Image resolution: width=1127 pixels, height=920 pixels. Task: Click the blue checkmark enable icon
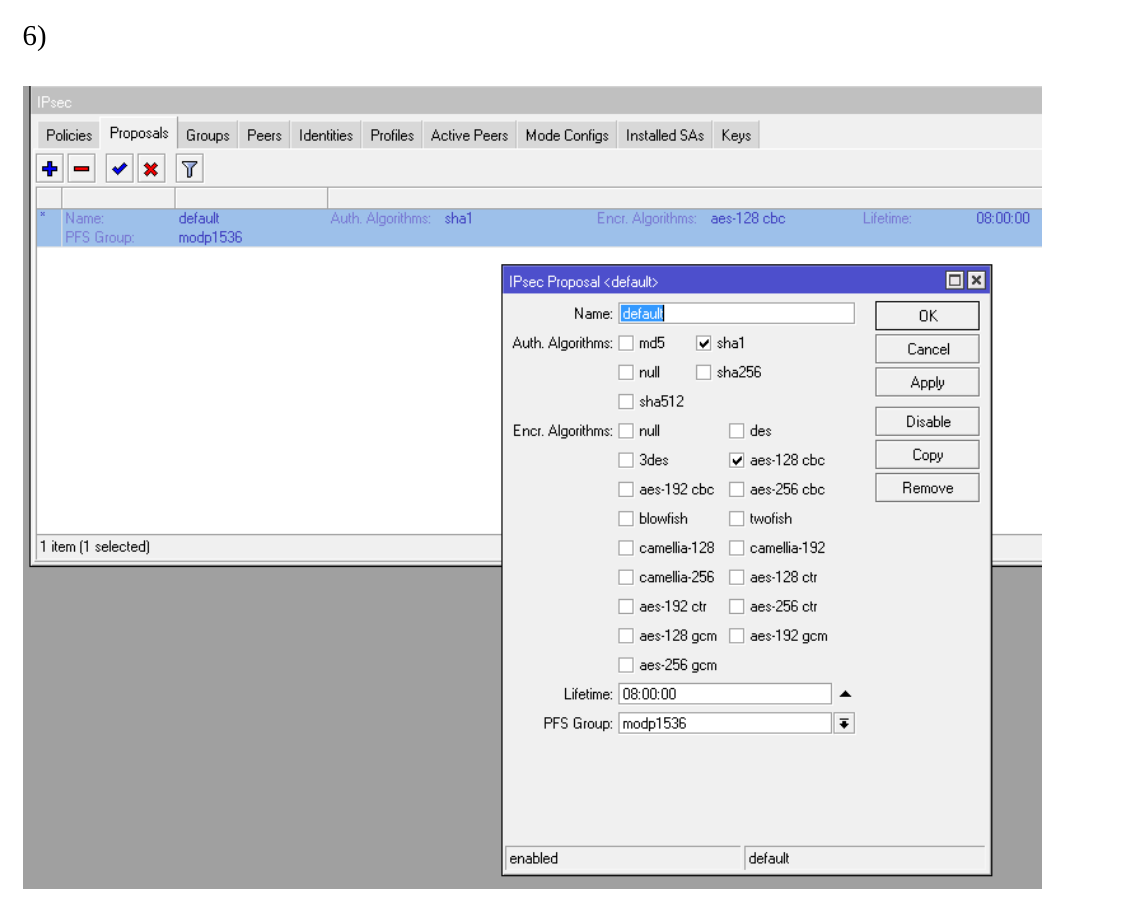[x=120, y=169]
